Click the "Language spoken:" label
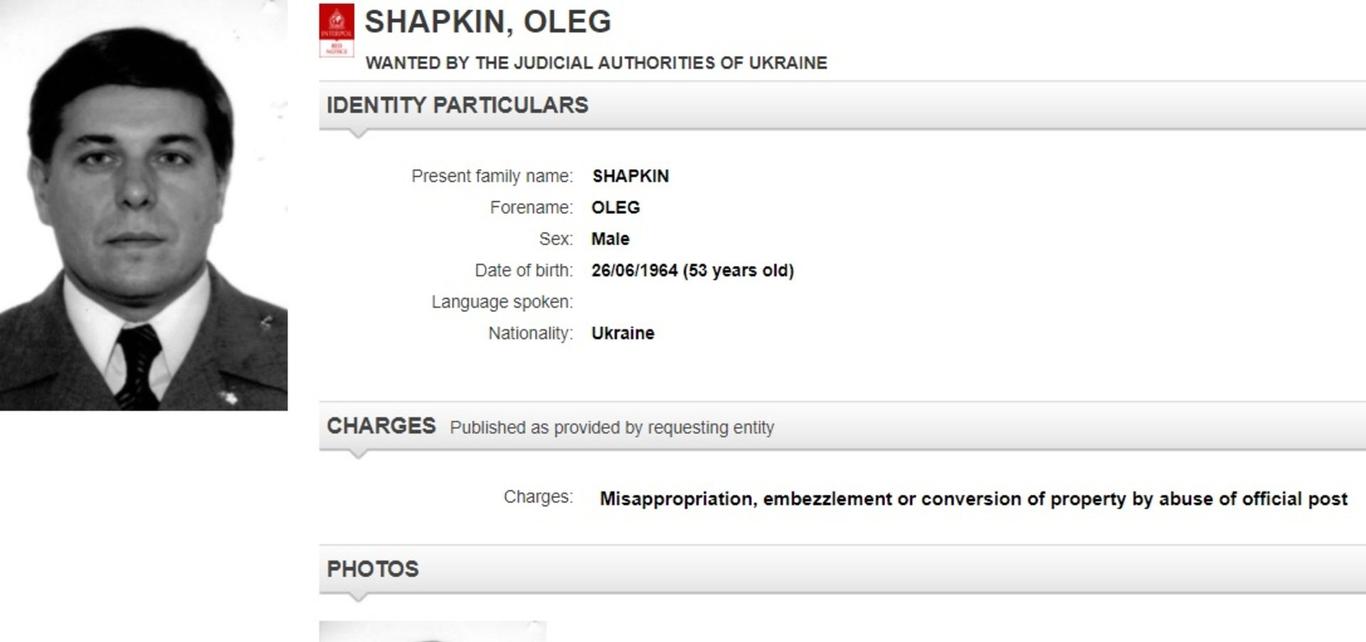Viewport: 1366px width, 642px height. click(502, 302)
